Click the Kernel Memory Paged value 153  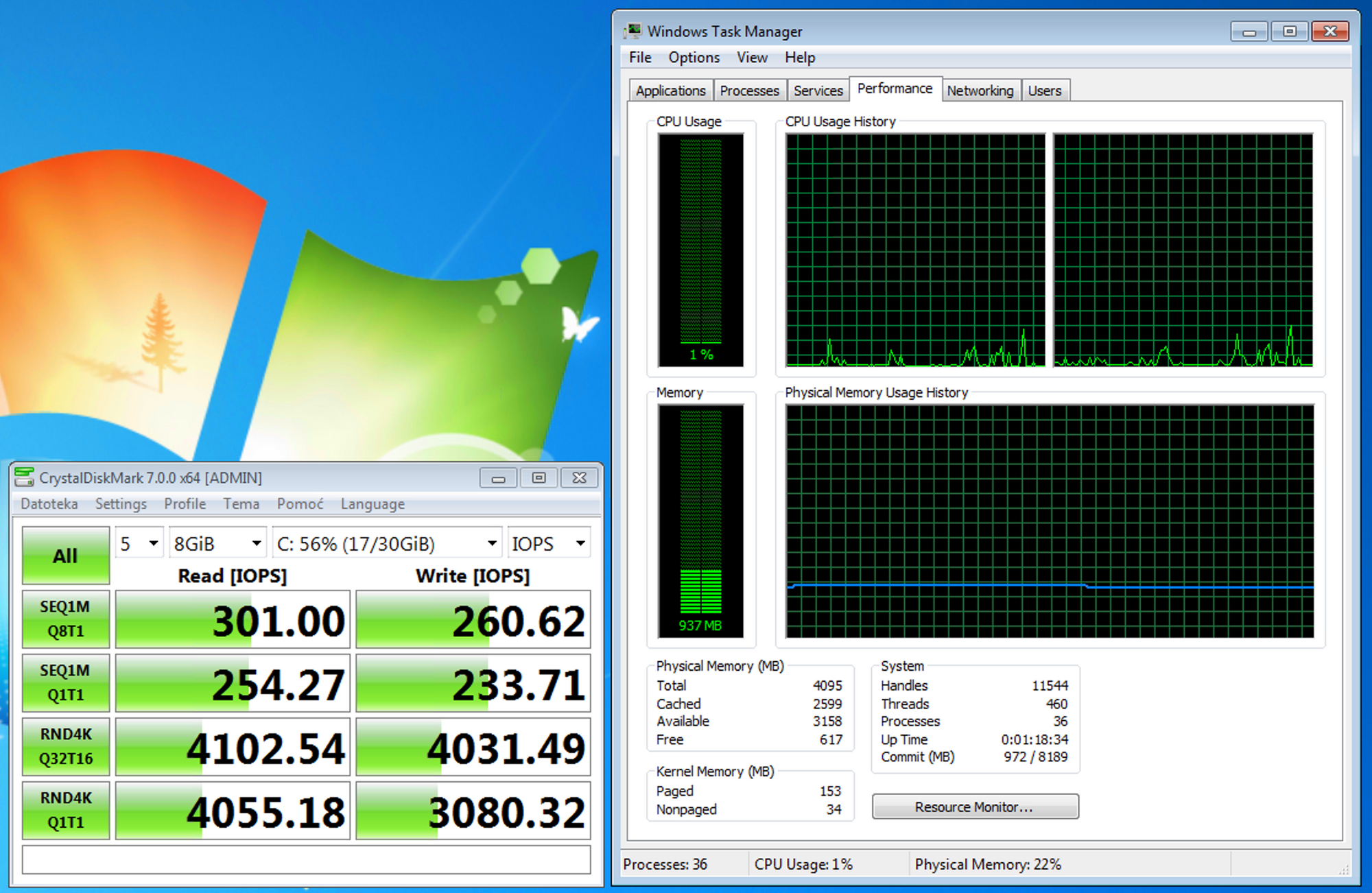click(830, 791)
